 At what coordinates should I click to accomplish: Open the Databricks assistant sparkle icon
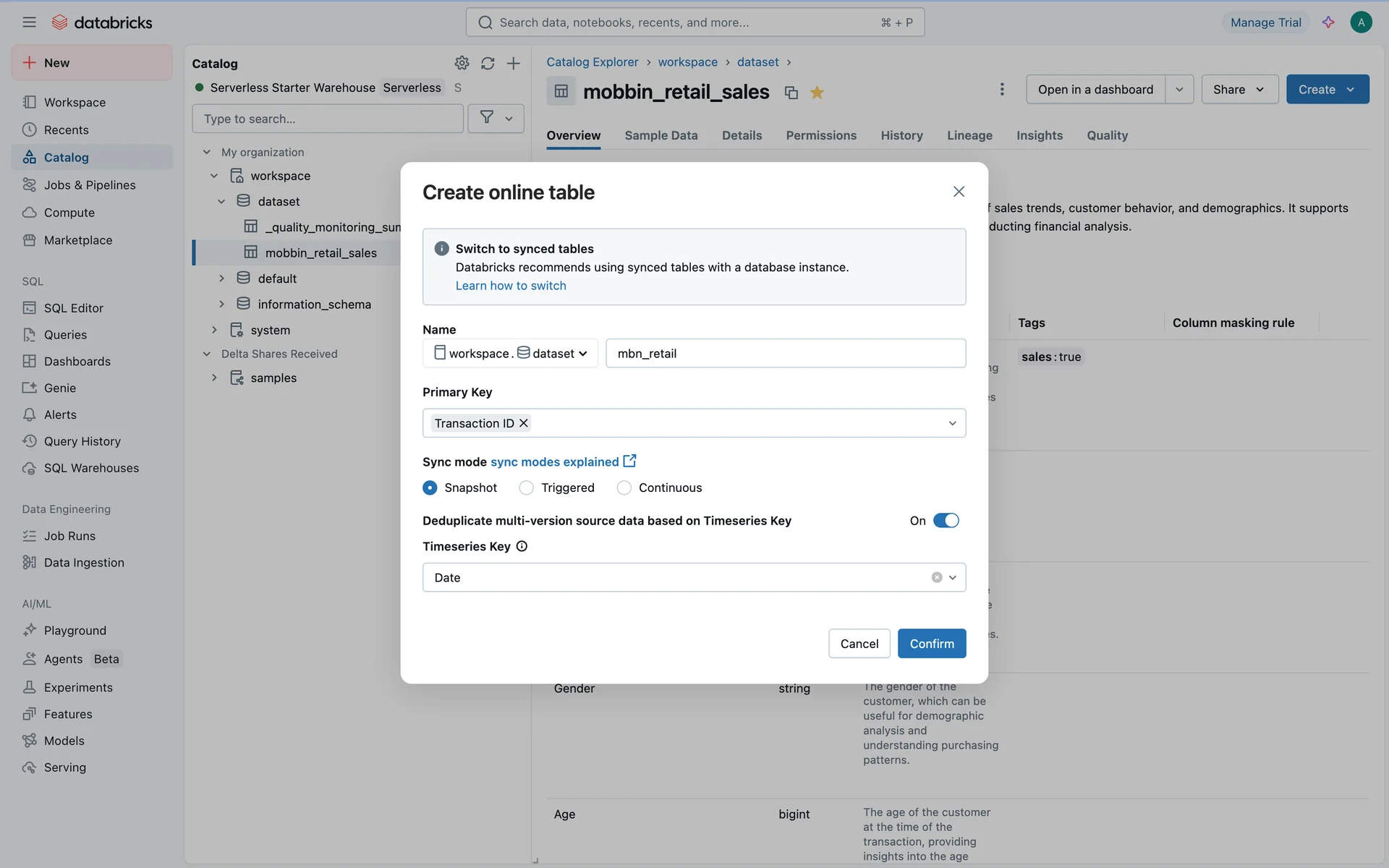pos(1328,22)
